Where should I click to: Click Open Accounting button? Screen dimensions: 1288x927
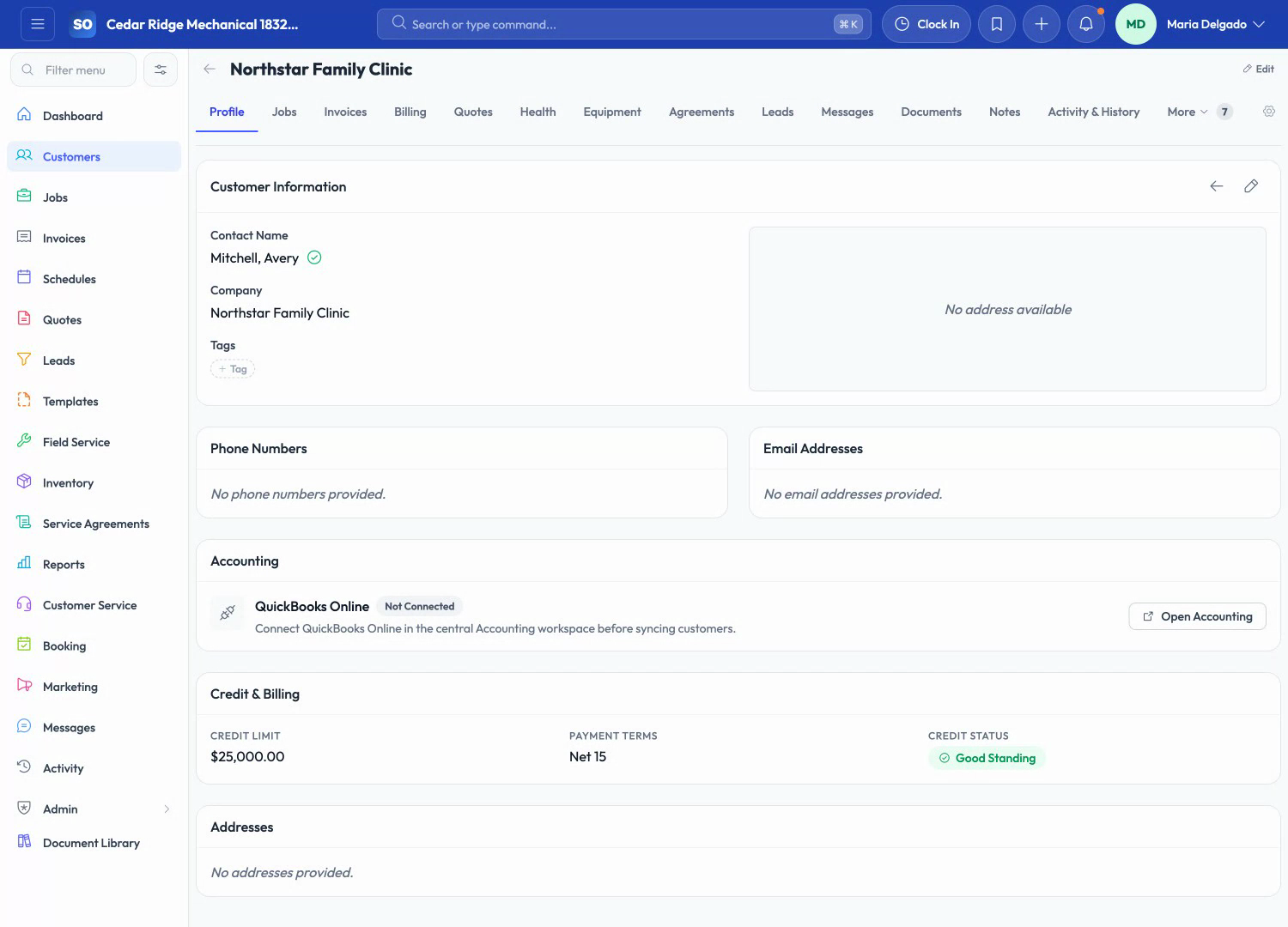coord(1197,616)
